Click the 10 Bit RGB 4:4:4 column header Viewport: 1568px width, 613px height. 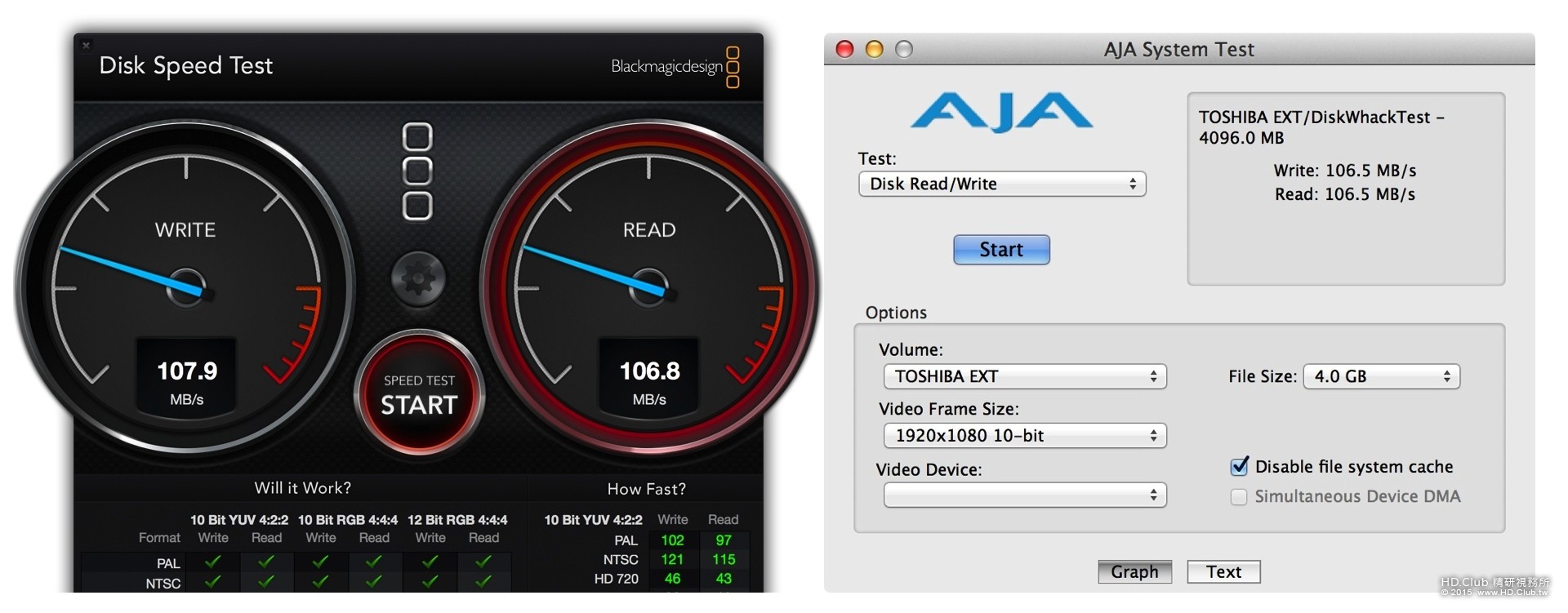[x=348, y=520]
